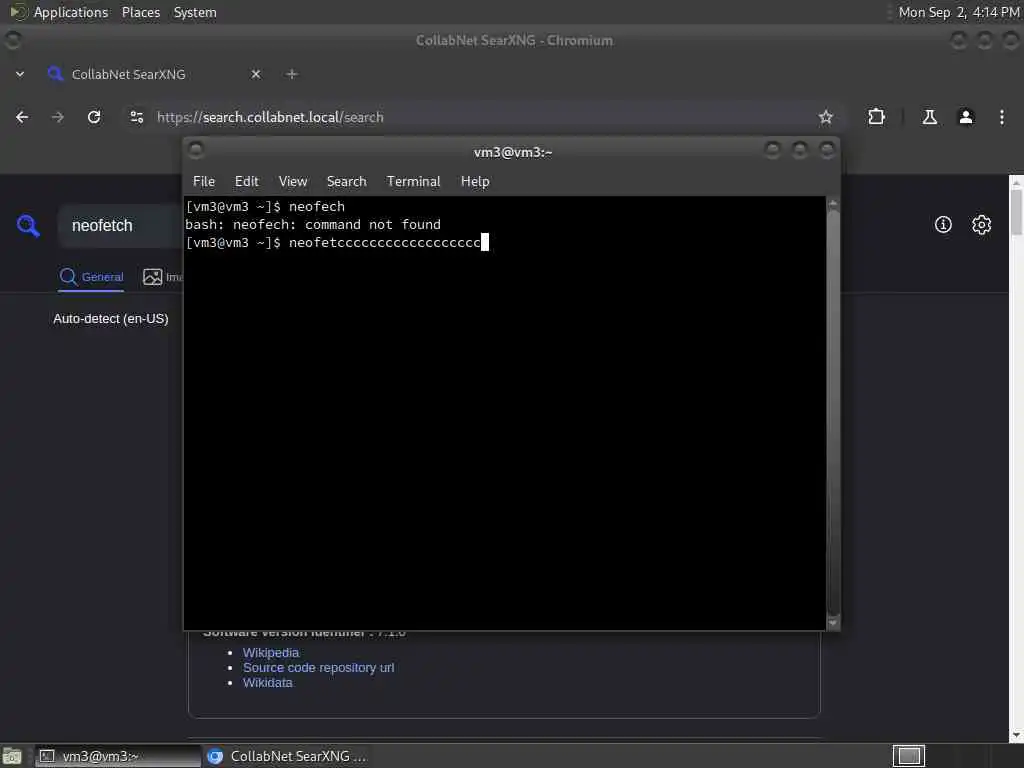The image size is (1024, 768).
Task: Select the Images search category
Action: tap(163, 277)
